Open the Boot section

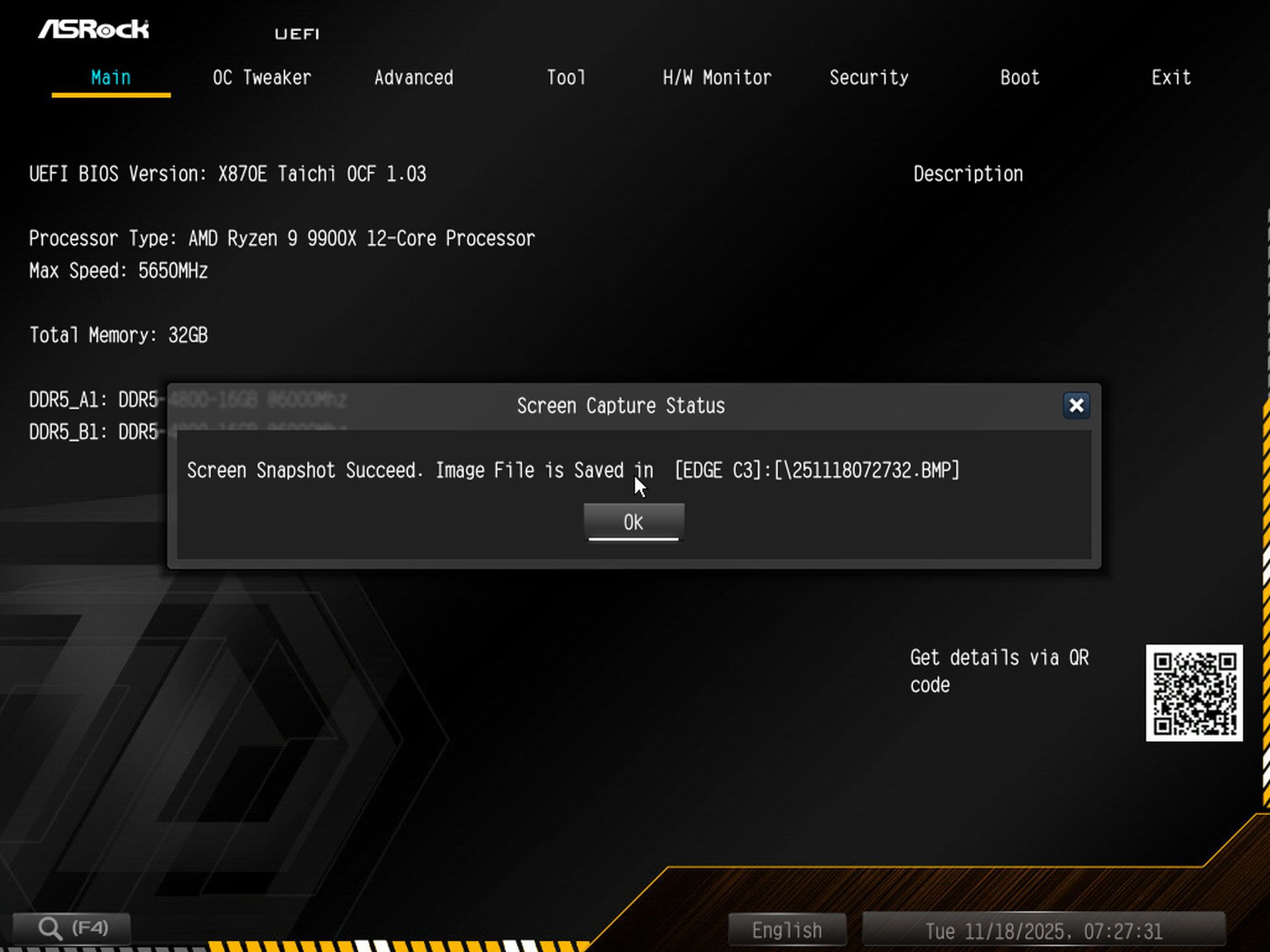click(1019, 77)
